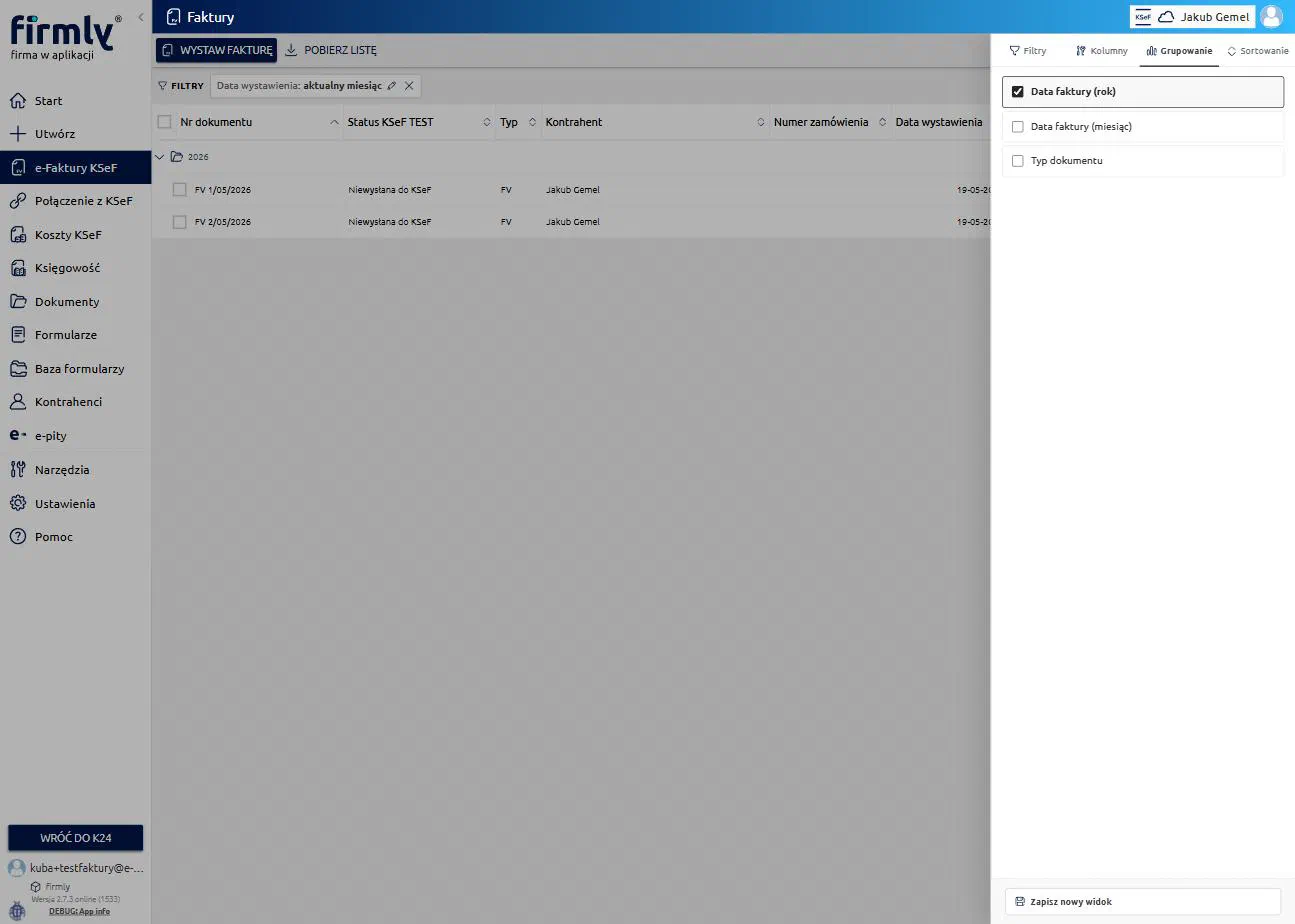Select the Grupowanie tab
Screen dimensions: 1295x924
(1180, 51)
